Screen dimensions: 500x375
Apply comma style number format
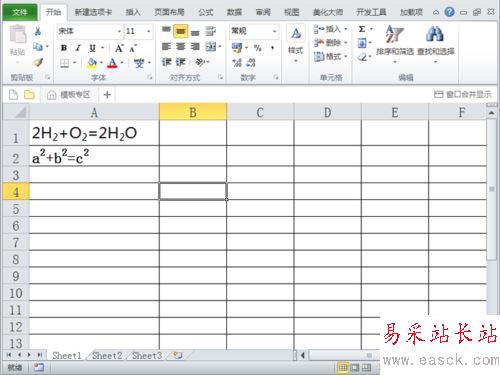click(273, 48)
